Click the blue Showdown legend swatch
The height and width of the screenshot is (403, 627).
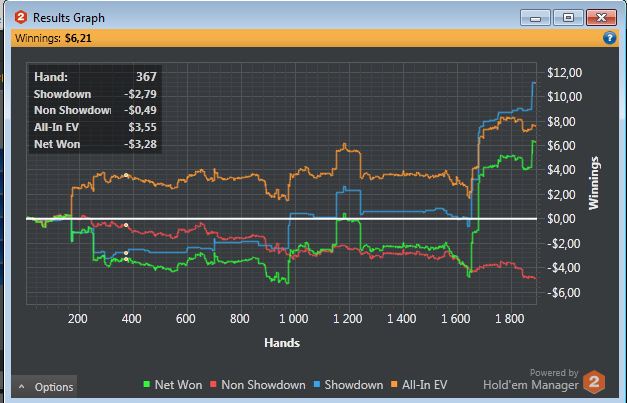[317, 385]
